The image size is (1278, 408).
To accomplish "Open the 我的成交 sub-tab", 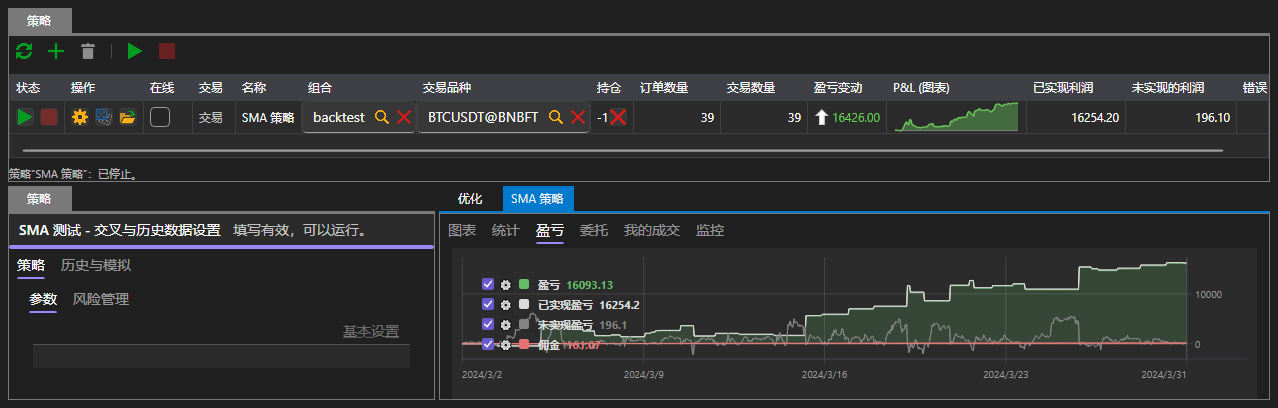I will point(652,230).
